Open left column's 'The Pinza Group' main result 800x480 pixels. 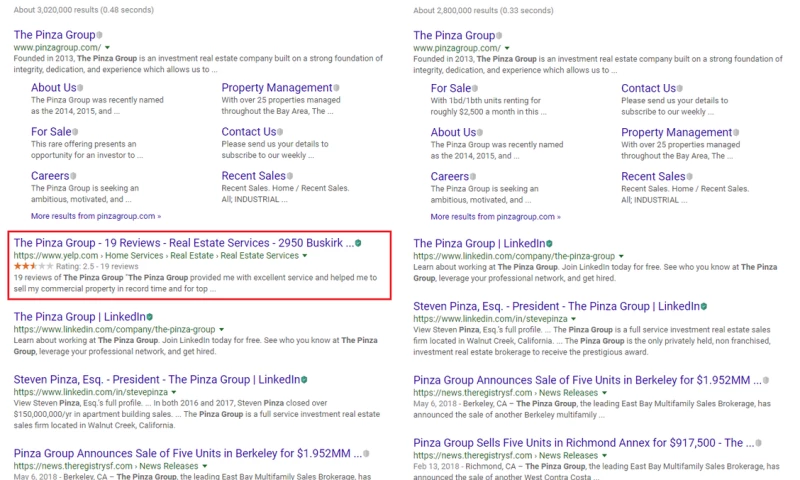[x=55, y=35]
